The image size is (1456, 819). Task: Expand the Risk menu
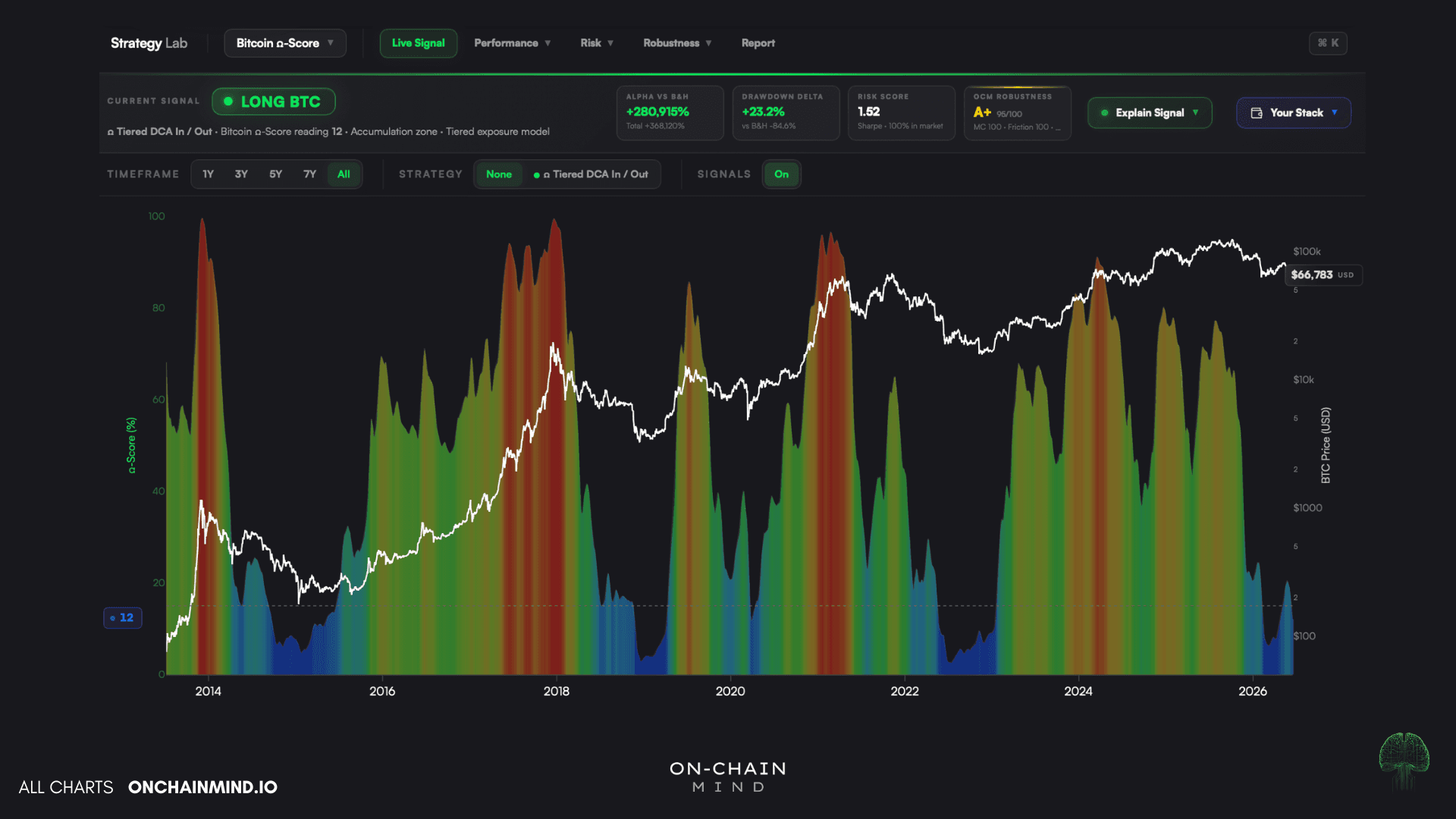(597, 43)
